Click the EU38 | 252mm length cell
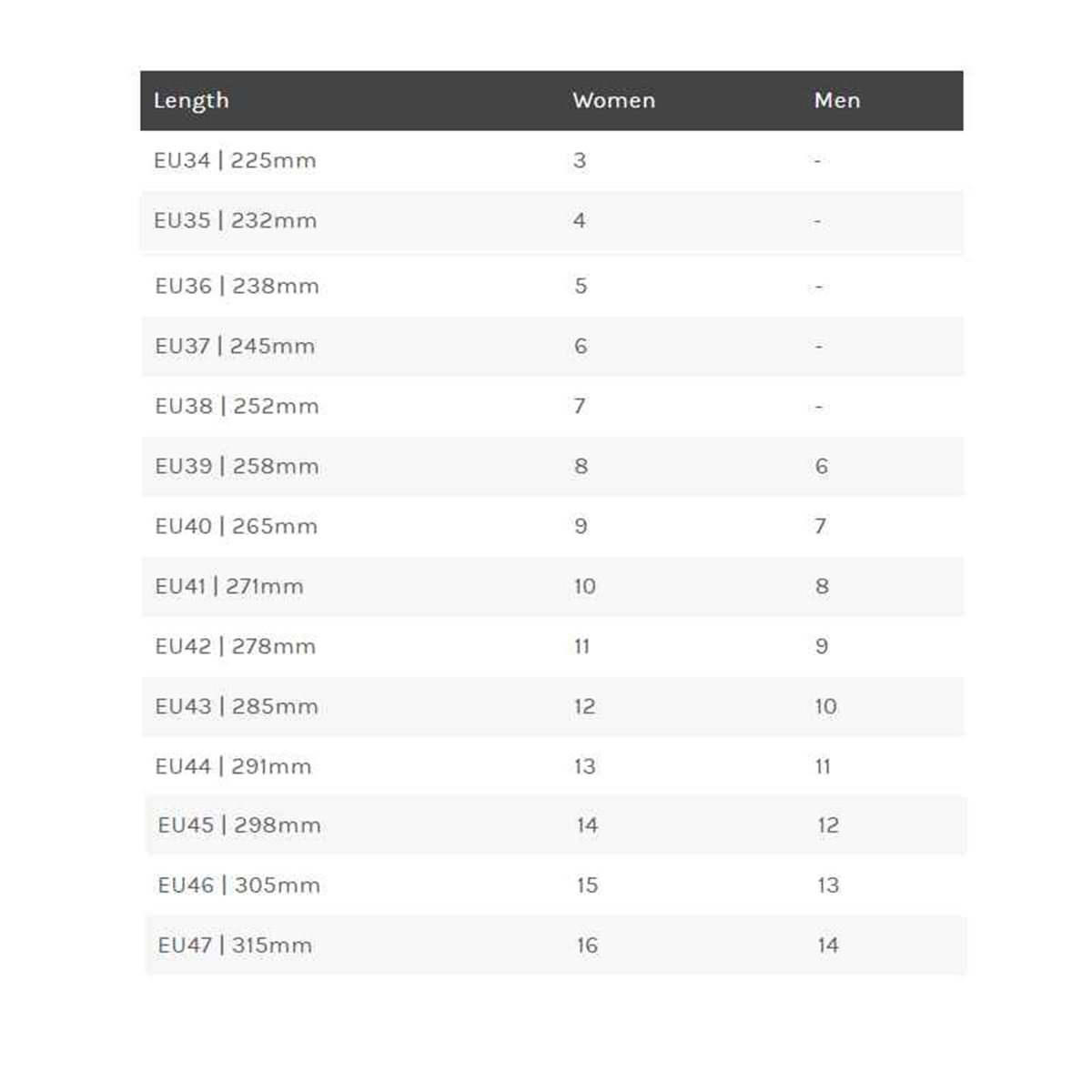This screenshot has width=1092, height=1092. [x=237, y=407]
